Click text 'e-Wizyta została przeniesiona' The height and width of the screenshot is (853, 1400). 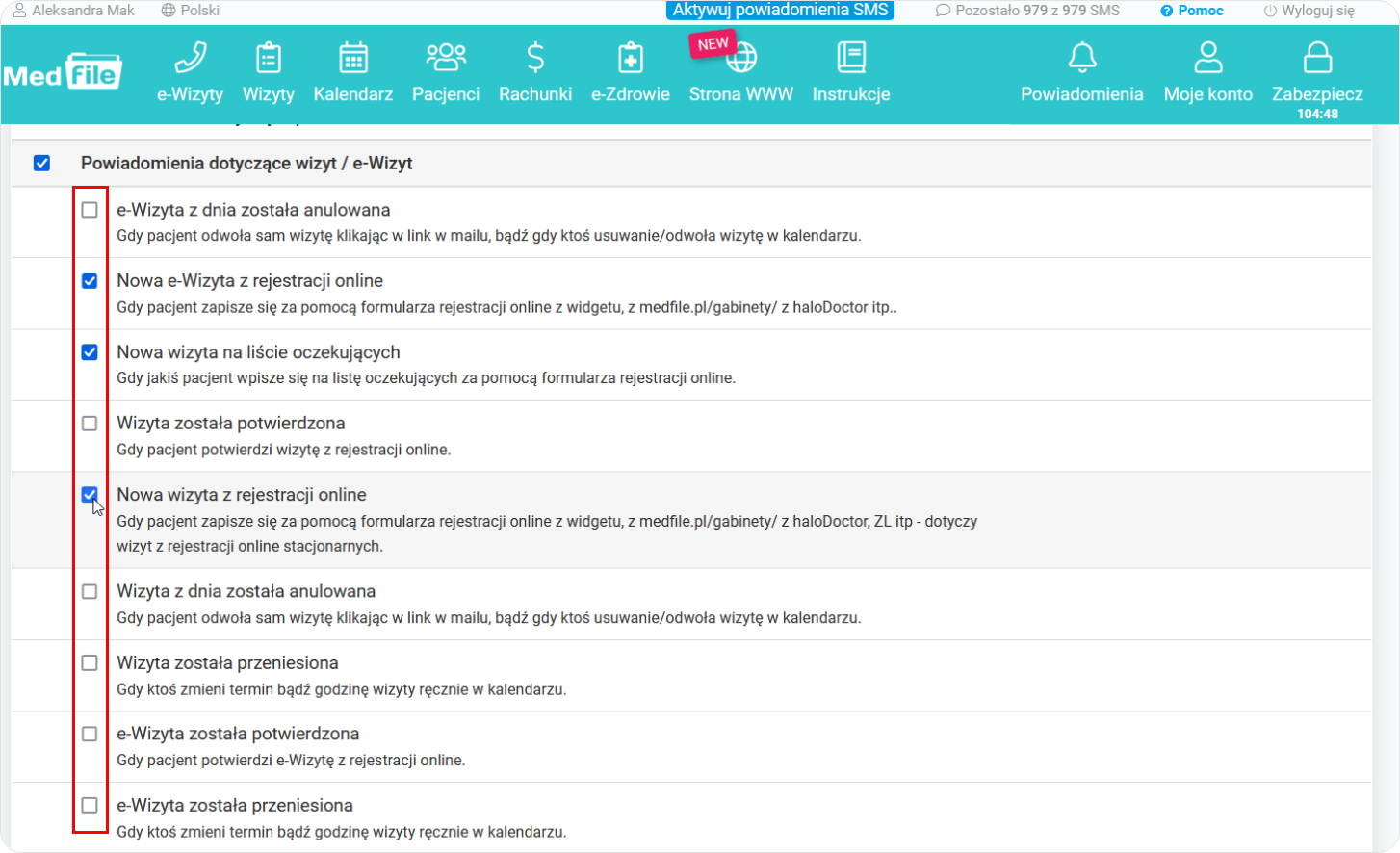235,805
